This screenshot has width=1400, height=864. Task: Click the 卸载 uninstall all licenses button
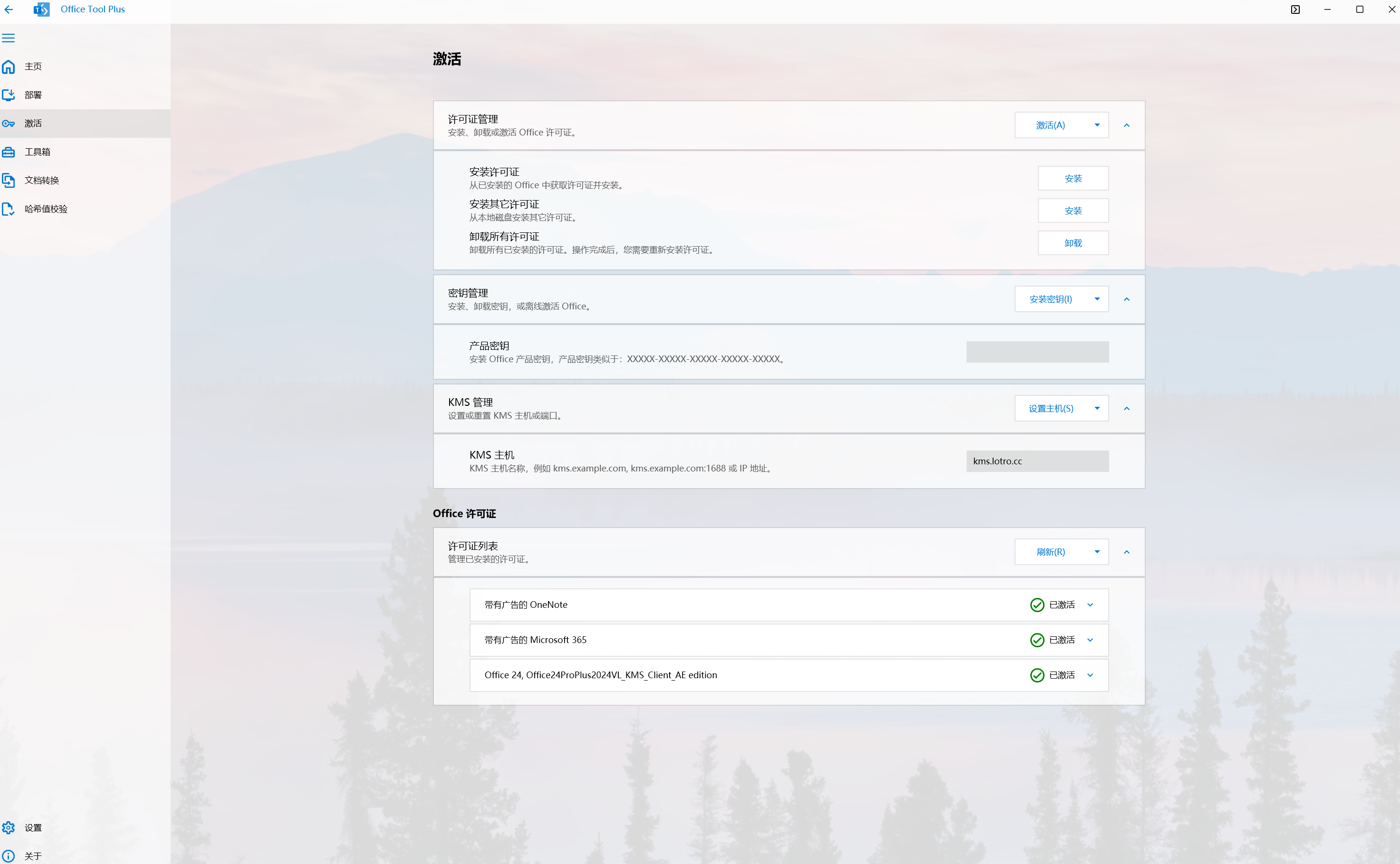1073,243
